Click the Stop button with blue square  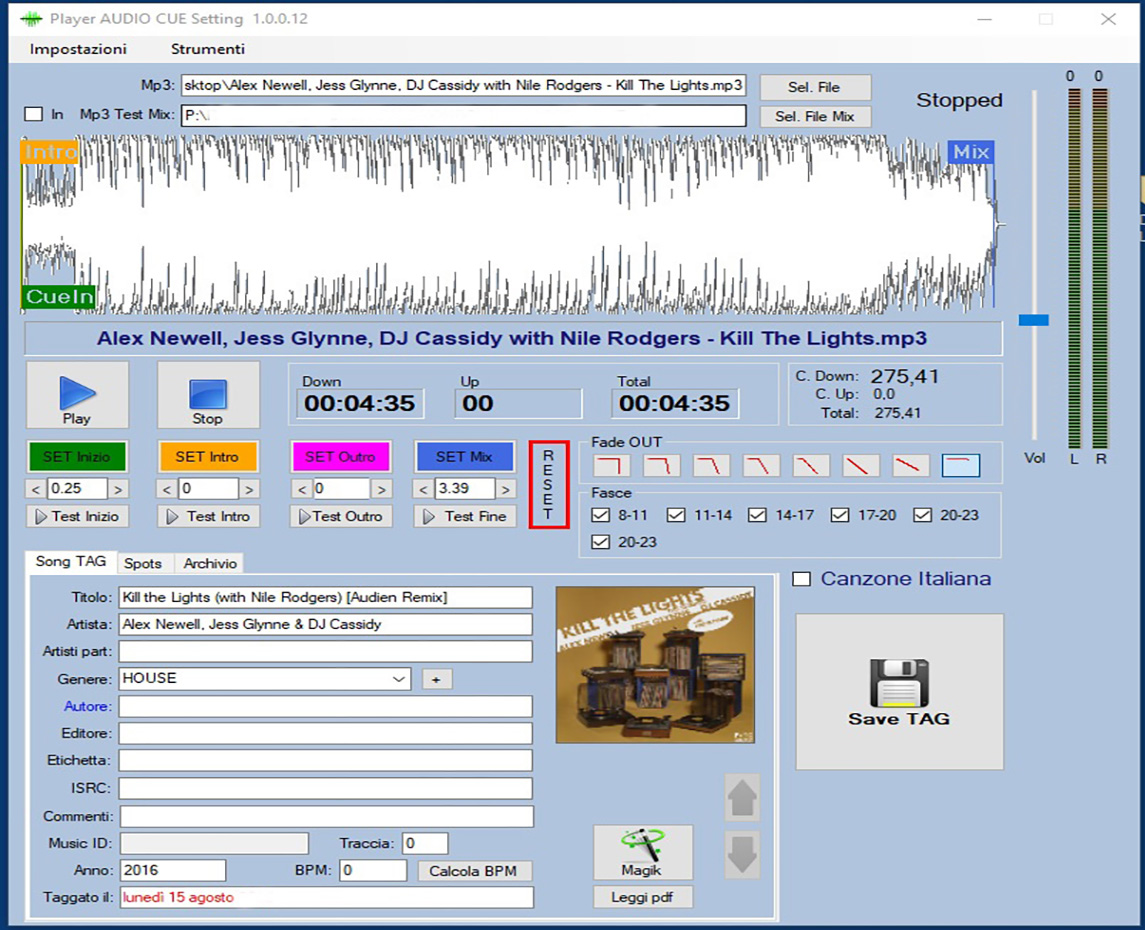click(x=208, y=395)
